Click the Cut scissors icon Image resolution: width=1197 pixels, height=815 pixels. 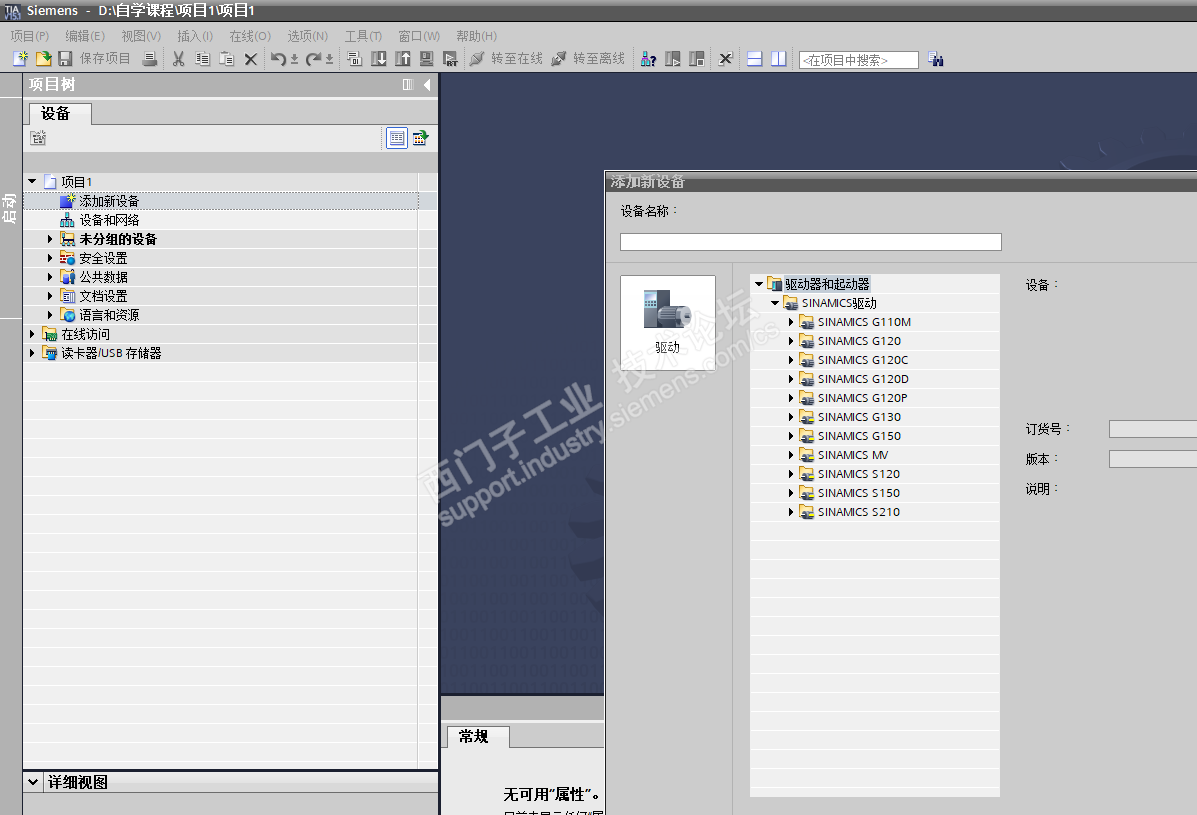click(179, 59)
